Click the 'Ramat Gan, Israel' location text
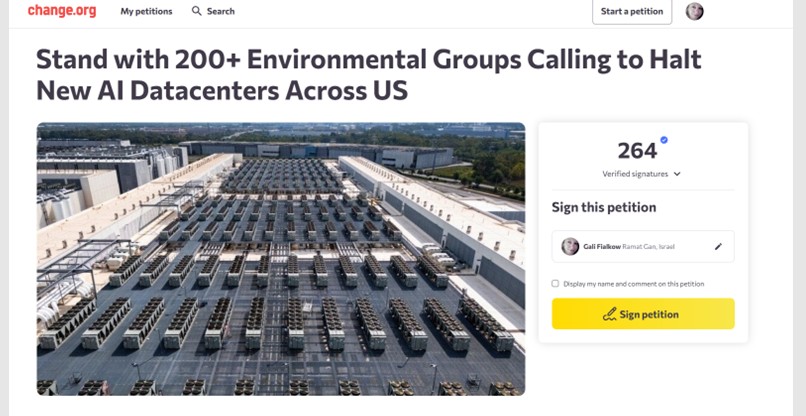Image resolution: width=806 pixels, height=416 pixels. pos(649,246)
